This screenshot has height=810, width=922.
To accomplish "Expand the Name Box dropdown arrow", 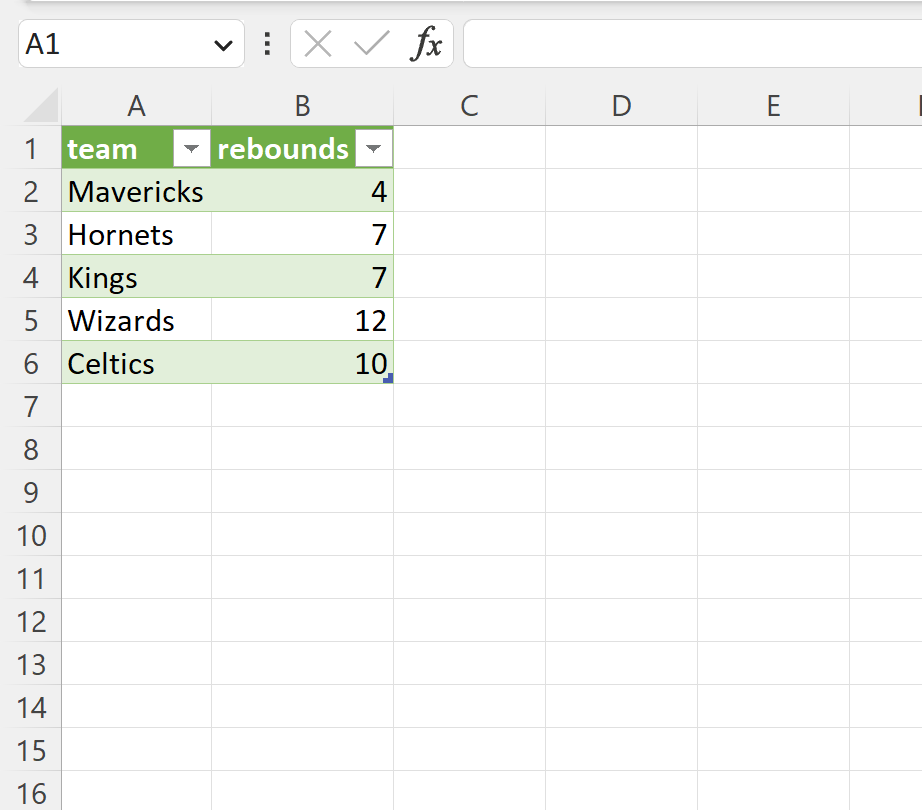I will pyautogui.click(x=222, y=43).
